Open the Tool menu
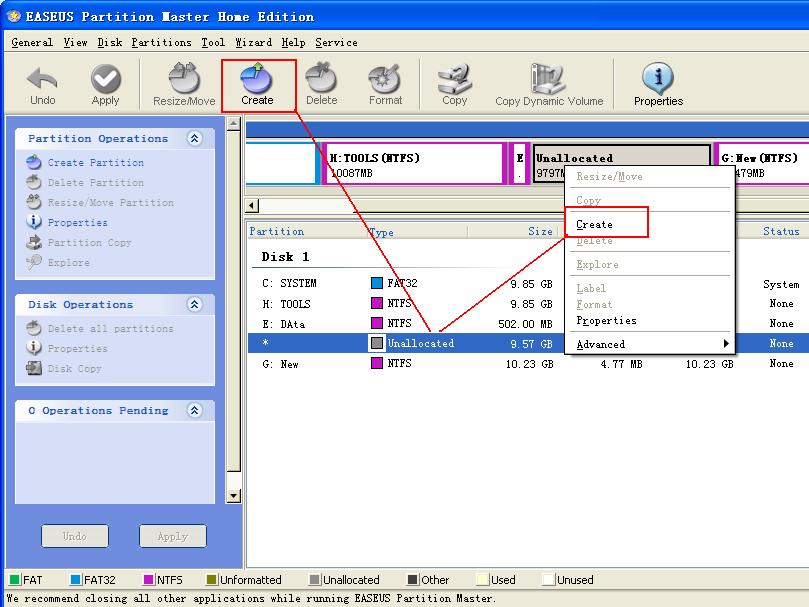809x607 pixels. coord(213,42)
